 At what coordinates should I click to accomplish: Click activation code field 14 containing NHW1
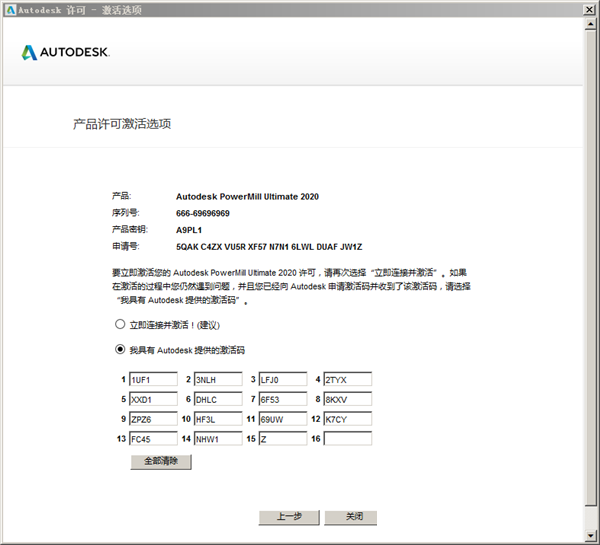coord(218,439)
